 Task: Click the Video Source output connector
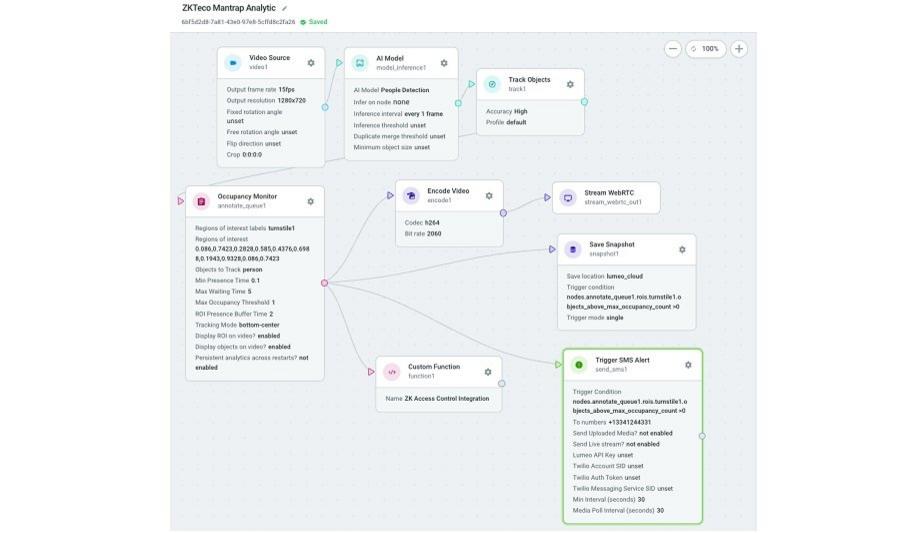[x=325, y=107]
